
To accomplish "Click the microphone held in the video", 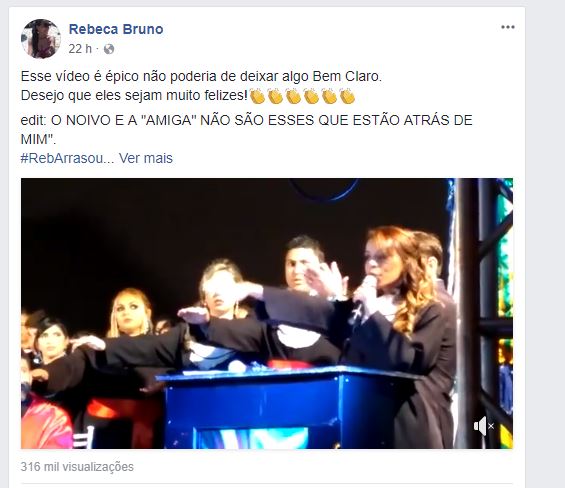I will click(x=362, y=294).
